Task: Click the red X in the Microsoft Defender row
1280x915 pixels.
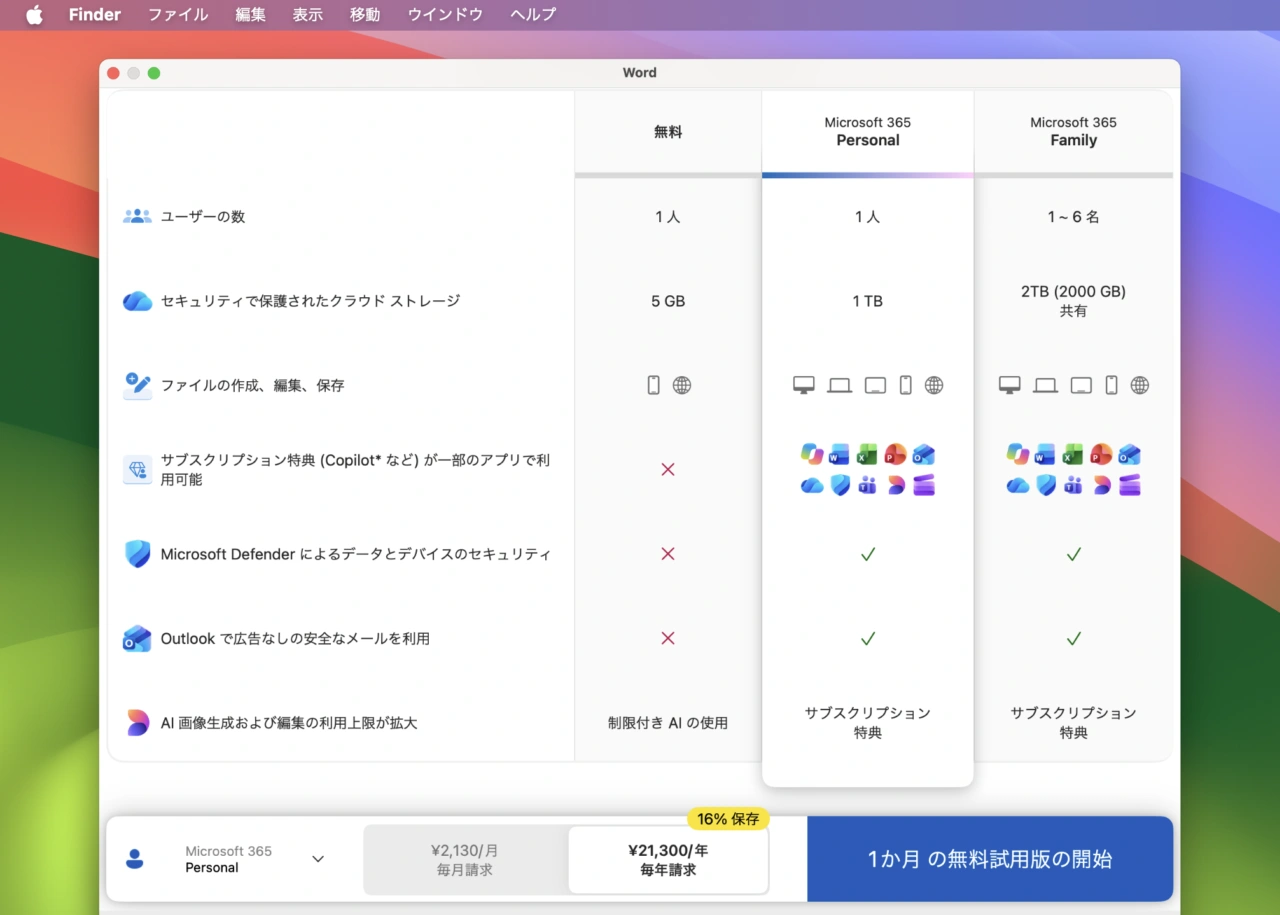Action: pos(668,554)
